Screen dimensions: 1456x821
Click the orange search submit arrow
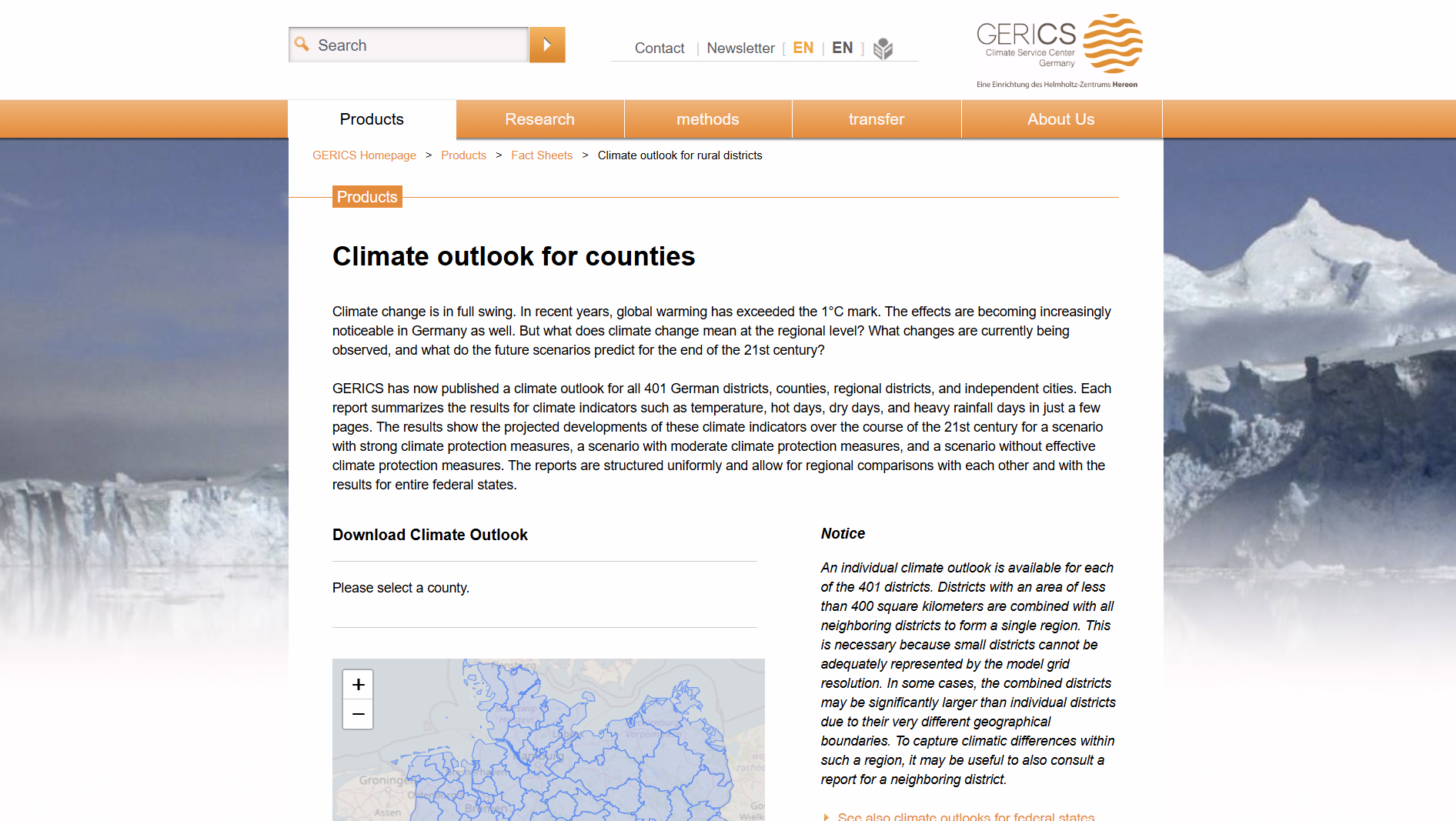coord(547,45)
